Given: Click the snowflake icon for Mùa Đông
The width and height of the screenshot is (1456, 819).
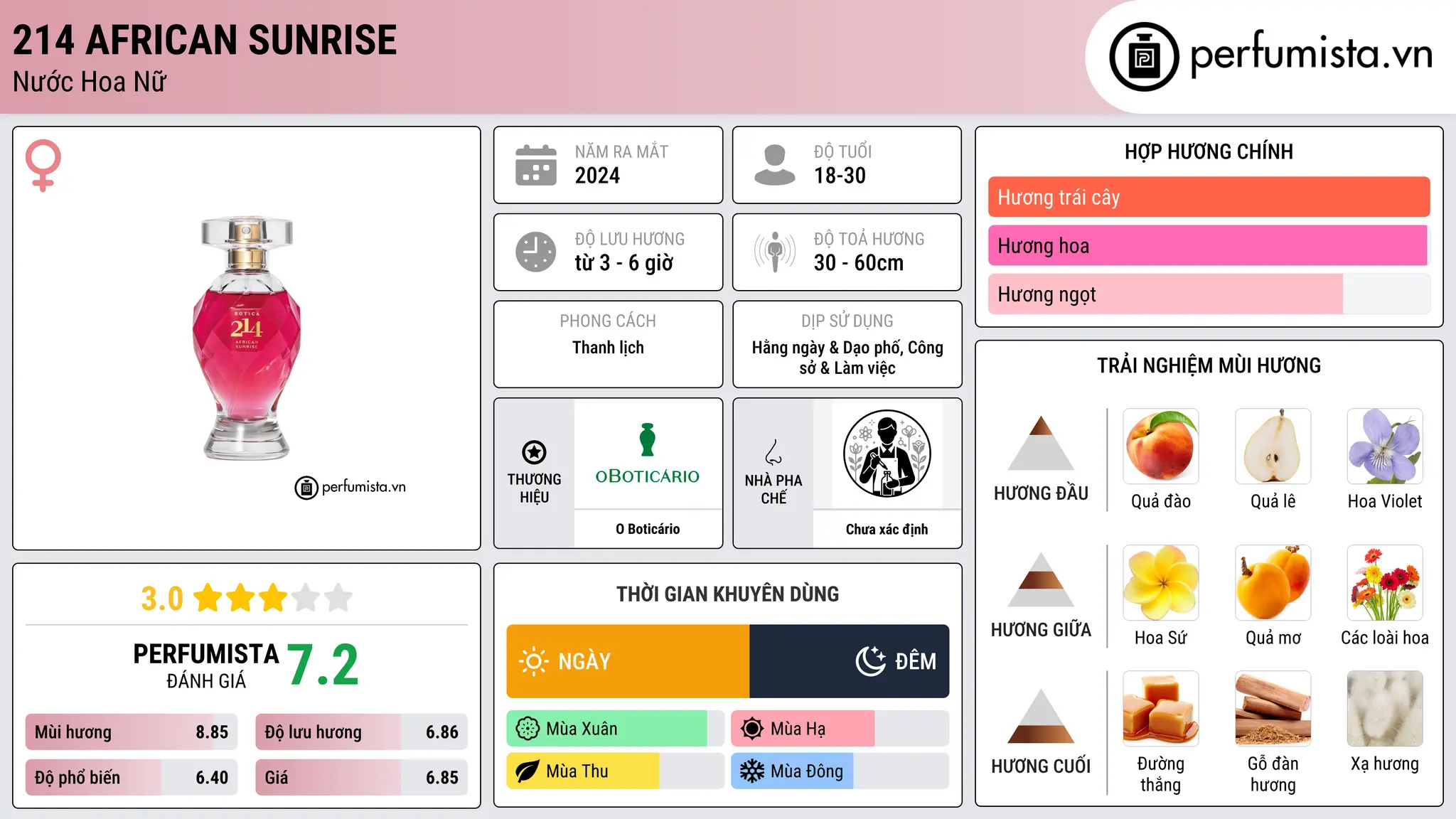Looking at the screenshot, I should (x=752, y=771).
